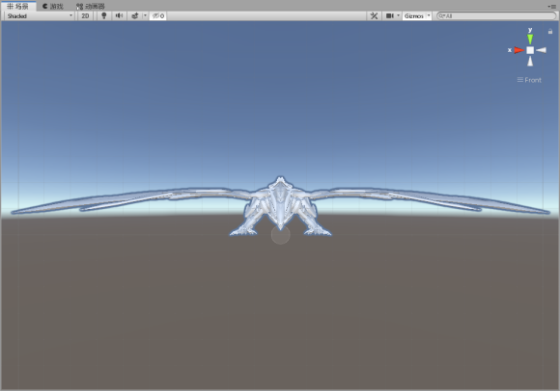Toggle scene effects (skybox, fog) icon
Viewport: 560px width, 391px height.
coord(135,16)
